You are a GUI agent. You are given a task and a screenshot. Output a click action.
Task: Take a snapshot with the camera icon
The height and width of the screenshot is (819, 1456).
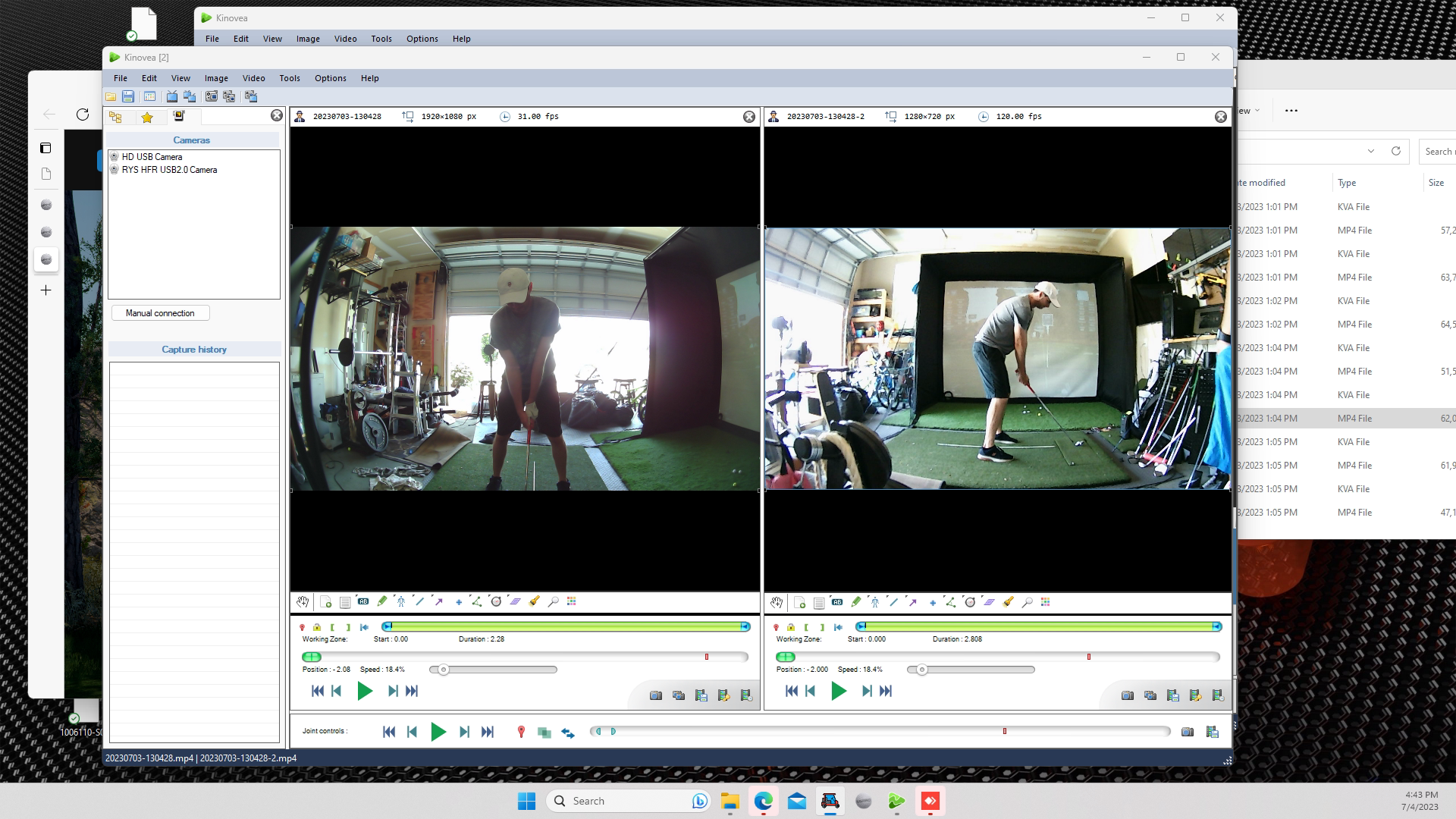[x=656, y=695]
